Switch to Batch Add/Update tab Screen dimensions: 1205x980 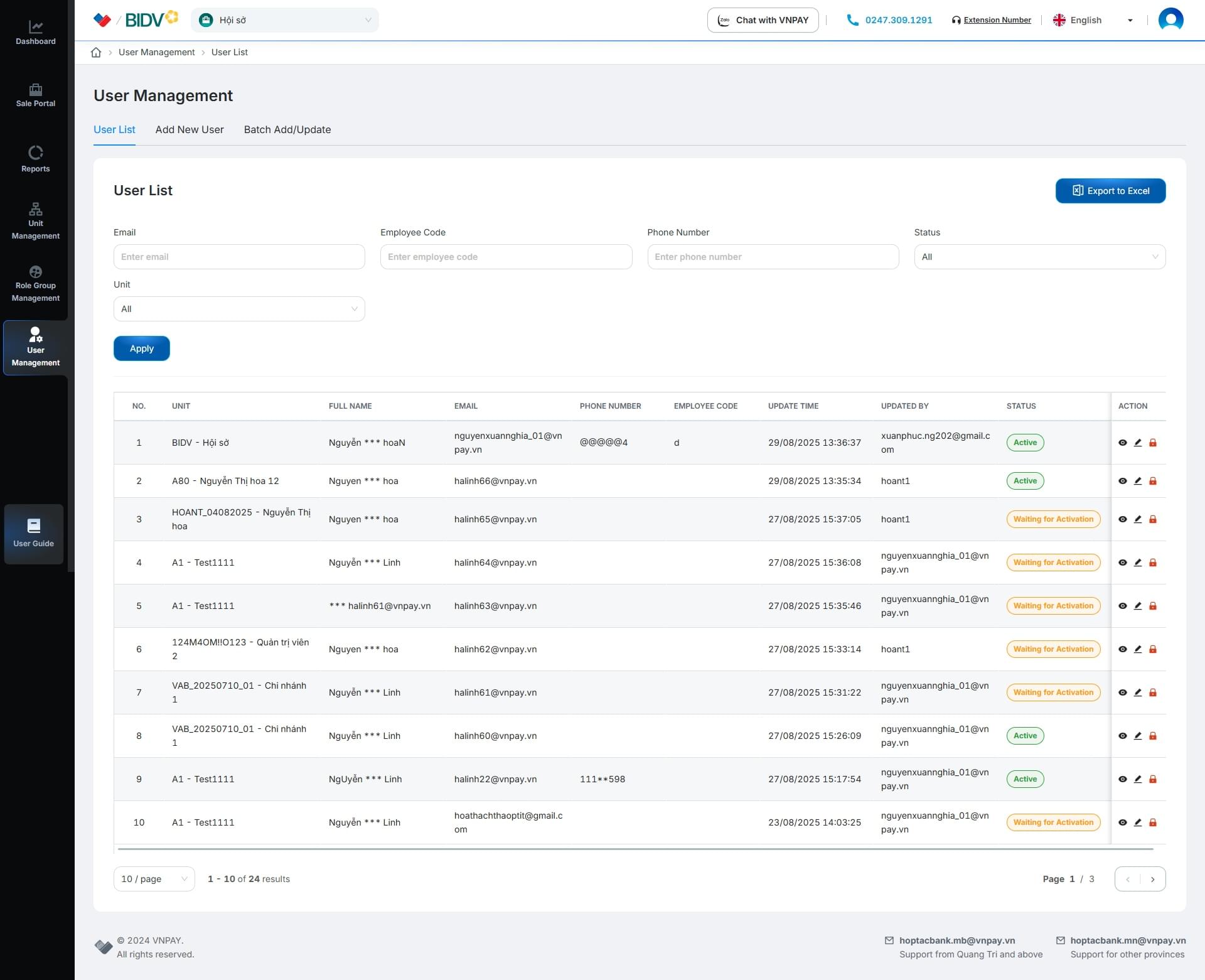click(287, 130)
